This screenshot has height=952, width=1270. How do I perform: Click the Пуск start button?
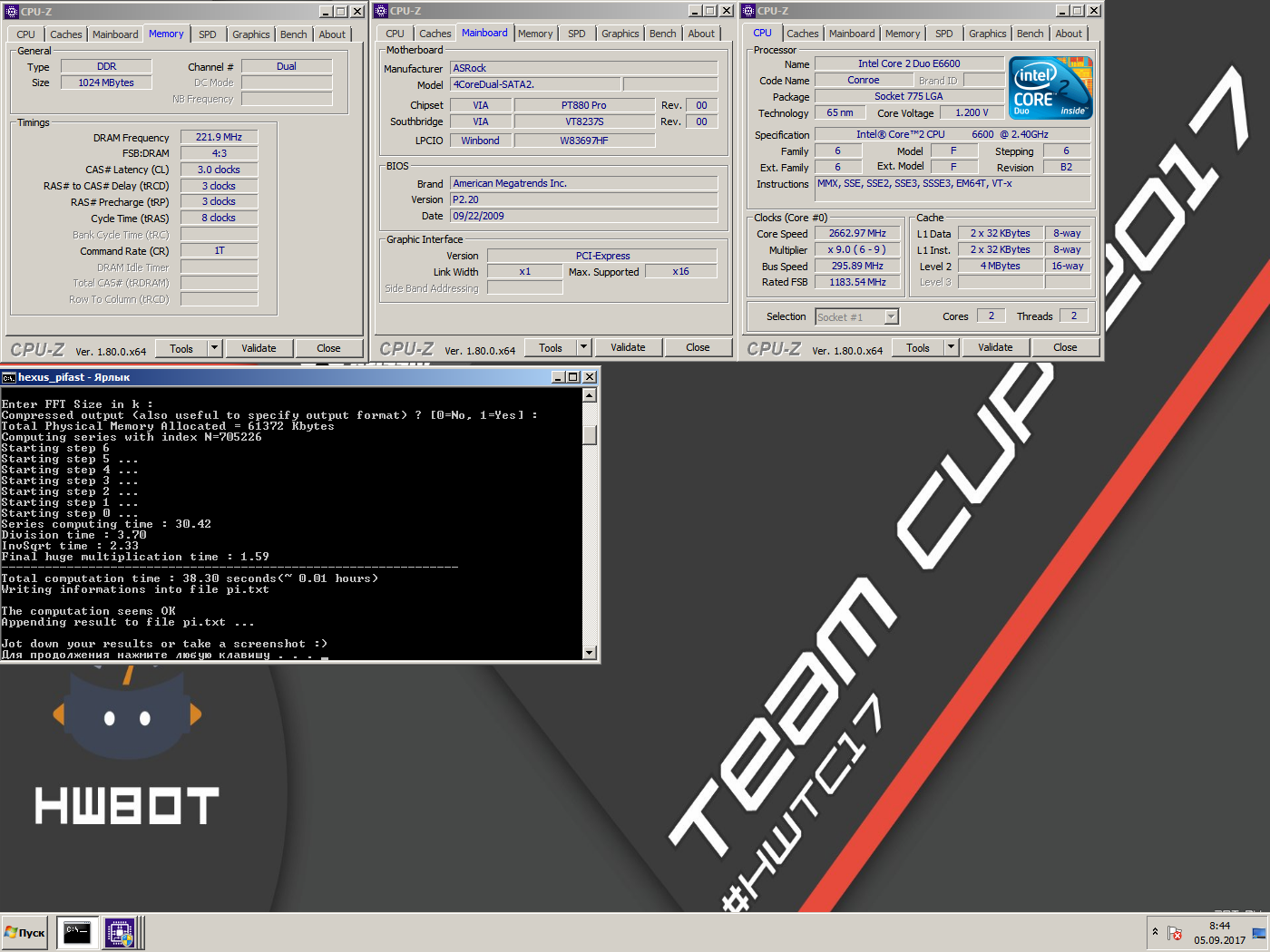point(24,932)
